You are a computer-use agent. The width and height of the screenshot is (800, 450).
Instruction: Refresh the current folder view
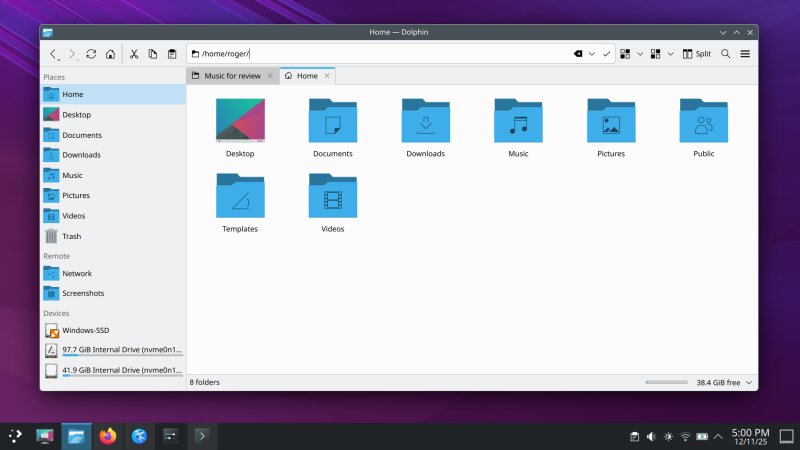[x=91, y=54]
